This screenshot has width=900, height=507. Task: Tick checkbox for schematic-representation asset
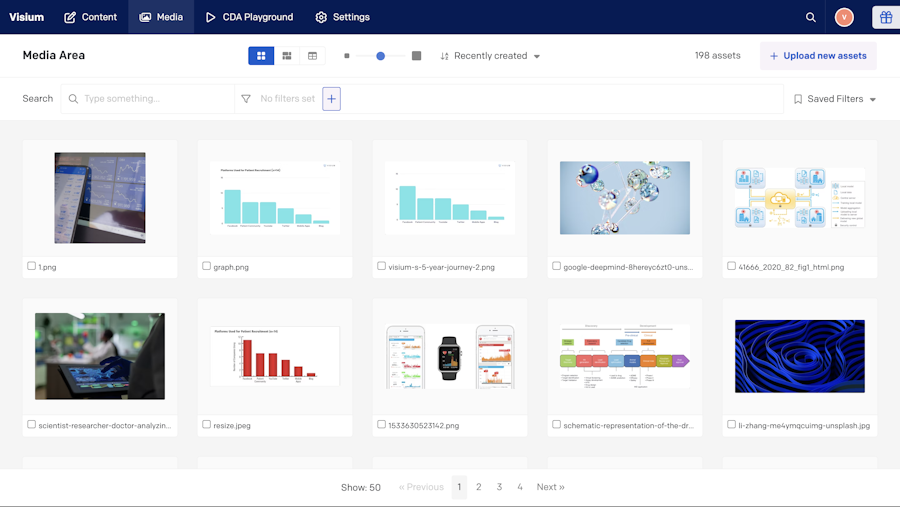(x=556, y=424)
